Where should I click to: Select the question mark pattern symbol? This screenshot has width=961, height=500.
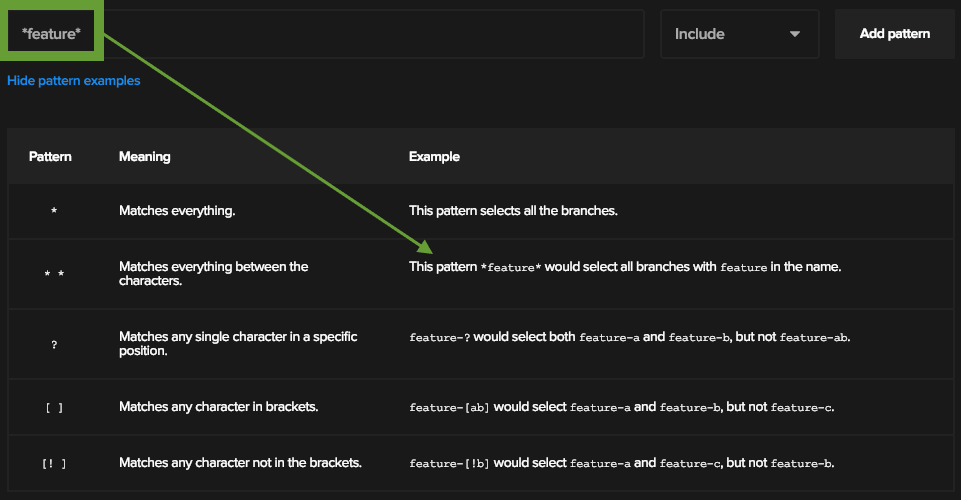[x=54, y=344]
